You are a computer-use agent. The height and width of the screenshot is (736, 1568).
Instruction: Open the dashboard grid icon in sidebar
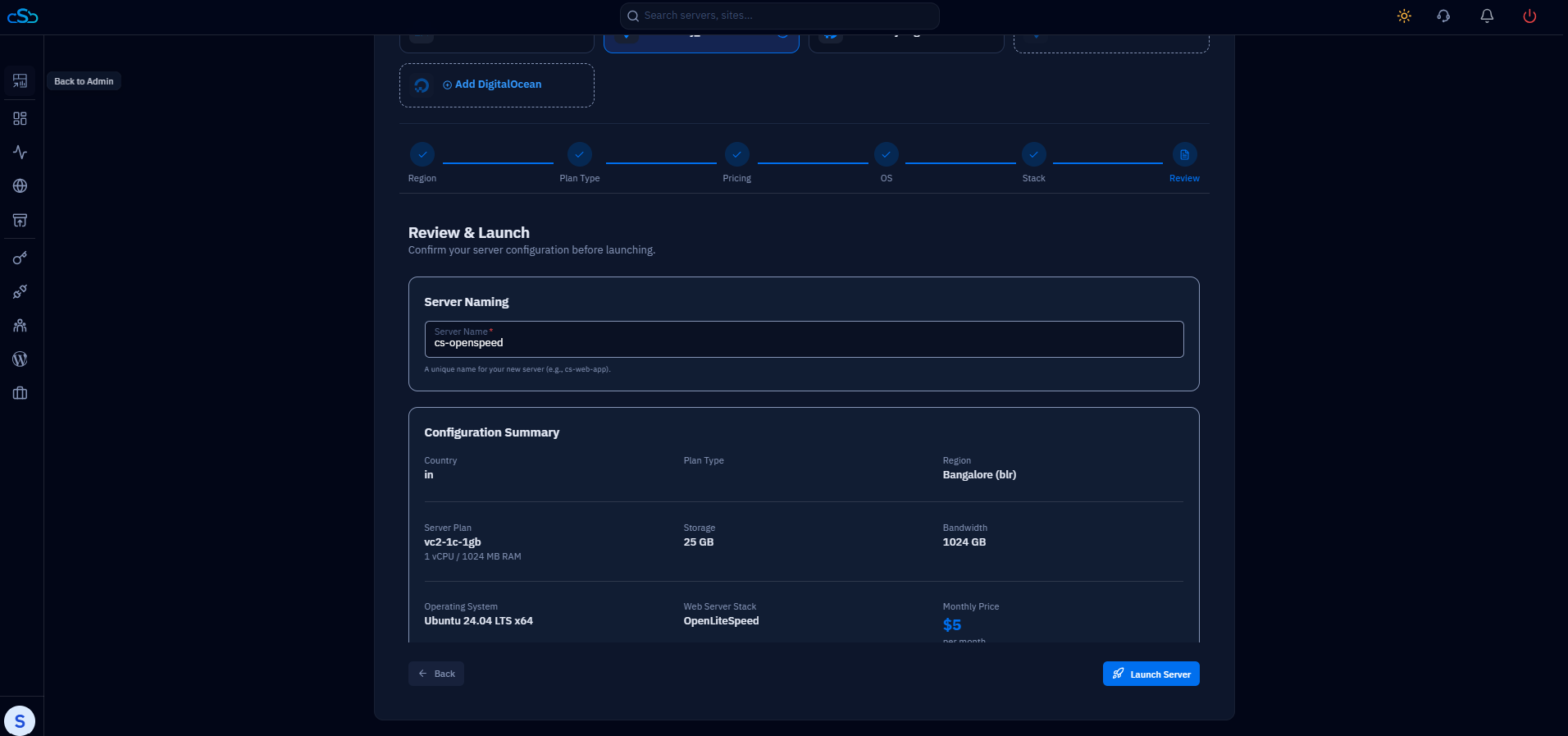pos(21,119)
